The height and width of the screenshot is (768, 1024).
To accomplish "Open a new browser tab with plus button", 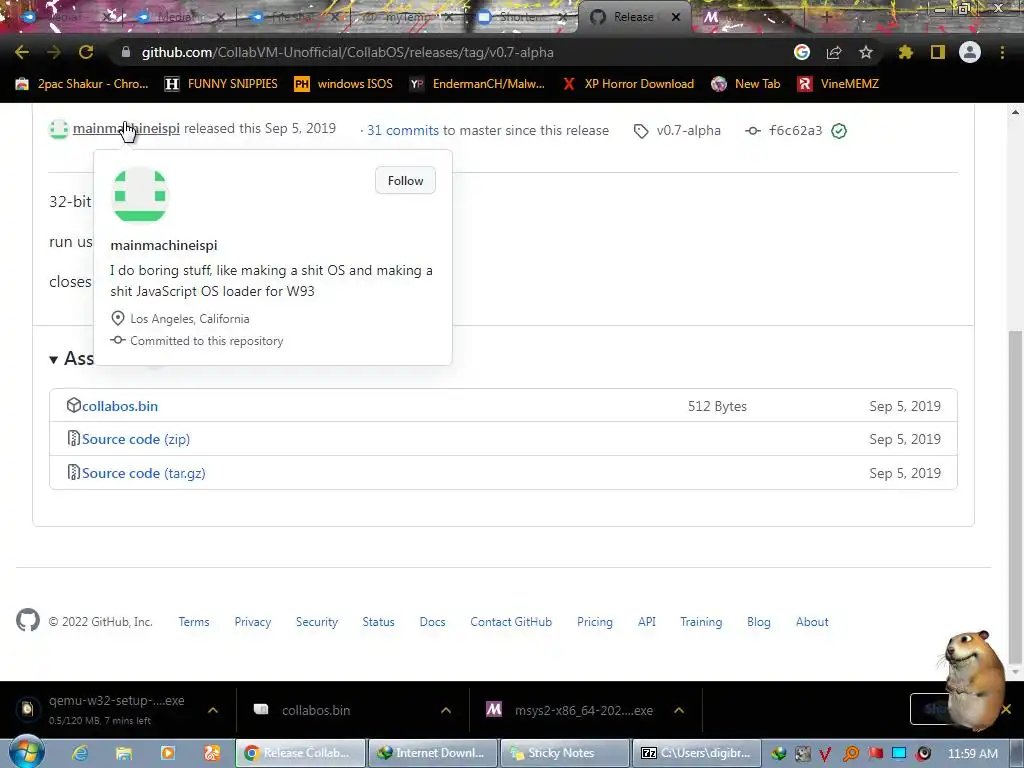I will point(826,17).
